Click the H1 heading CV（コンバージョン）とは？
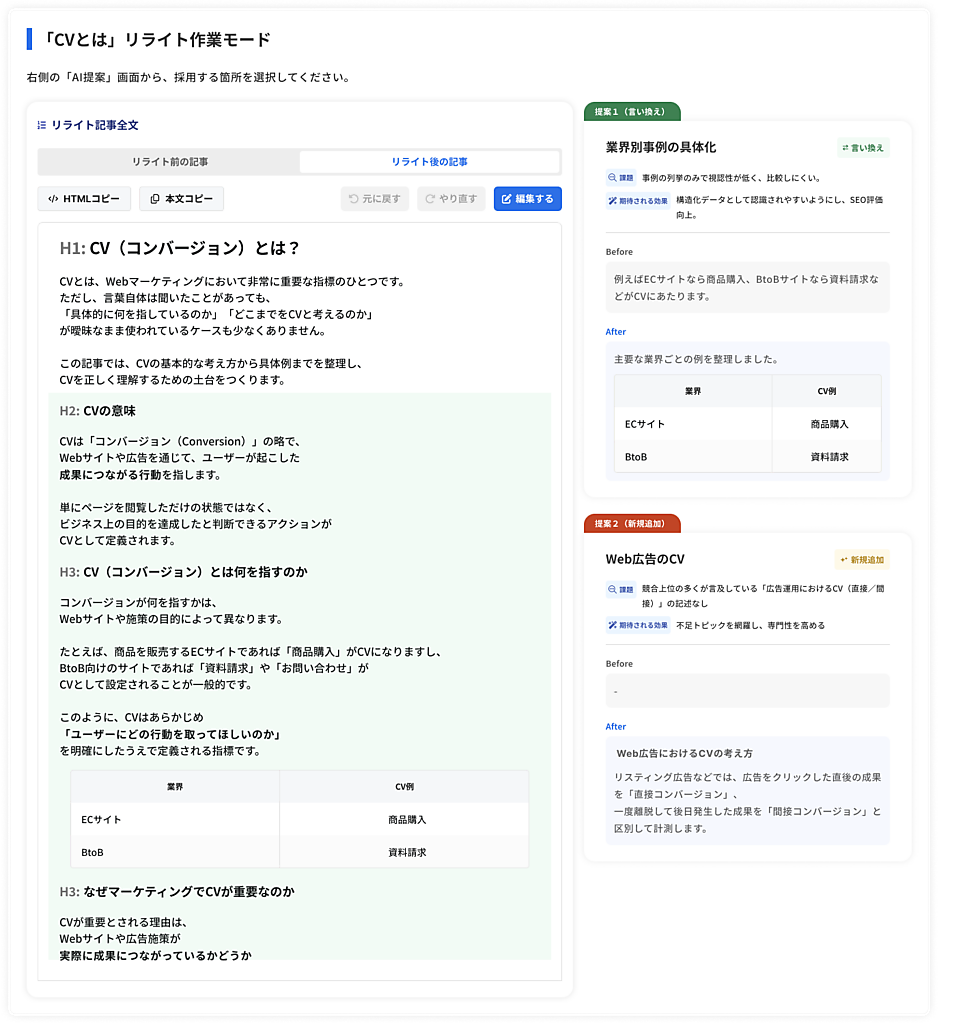Image resolution: width=965 pixels, height=1024 pixels. [180, 248]
